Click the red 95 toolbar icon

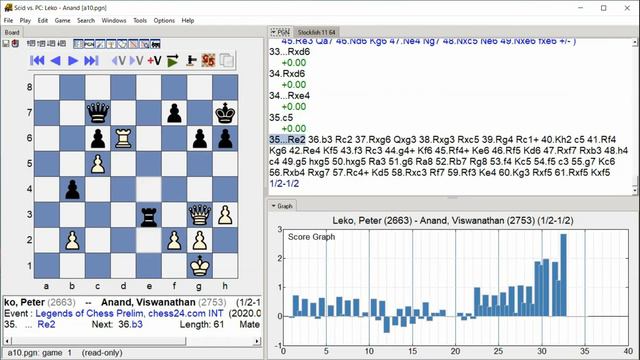click(x=208, y=61)
